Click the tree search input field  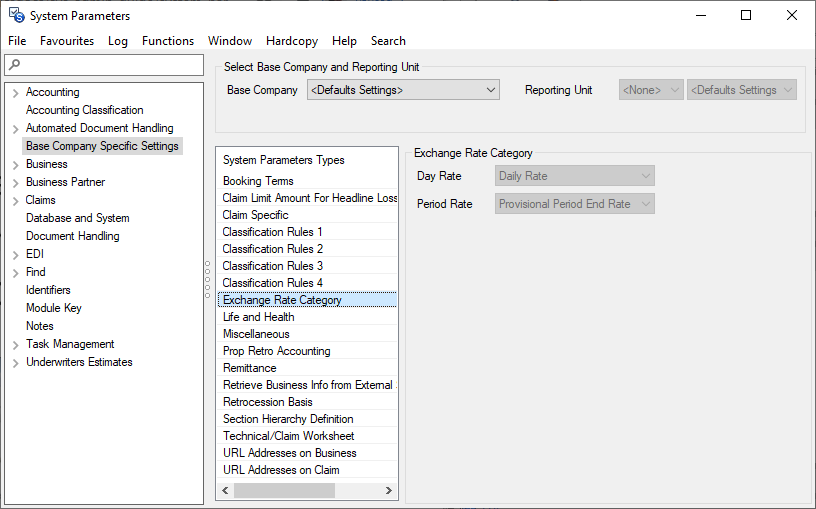tap(110, 65)
